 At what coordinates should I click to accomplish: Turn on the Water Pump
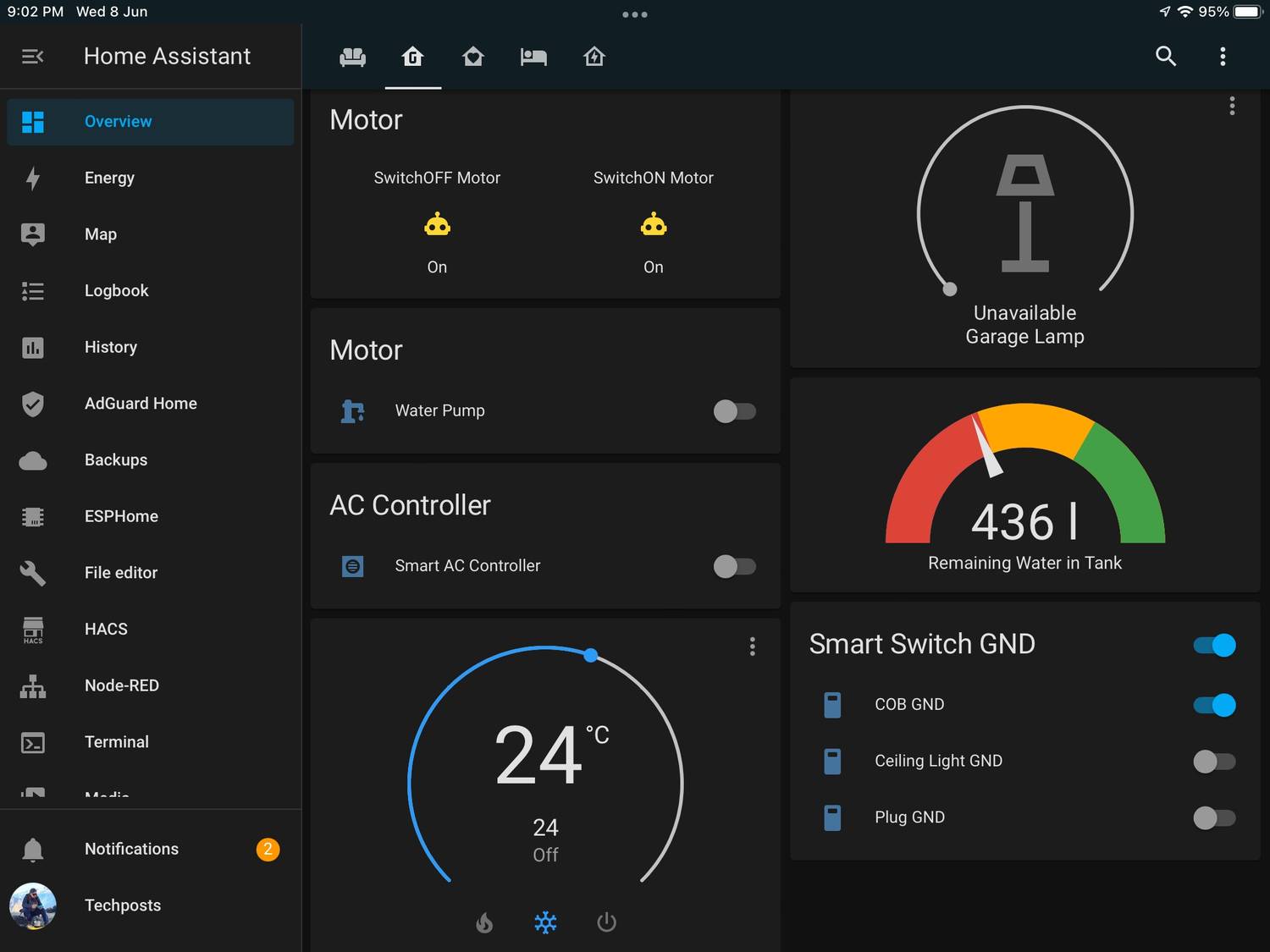[734, 411]
